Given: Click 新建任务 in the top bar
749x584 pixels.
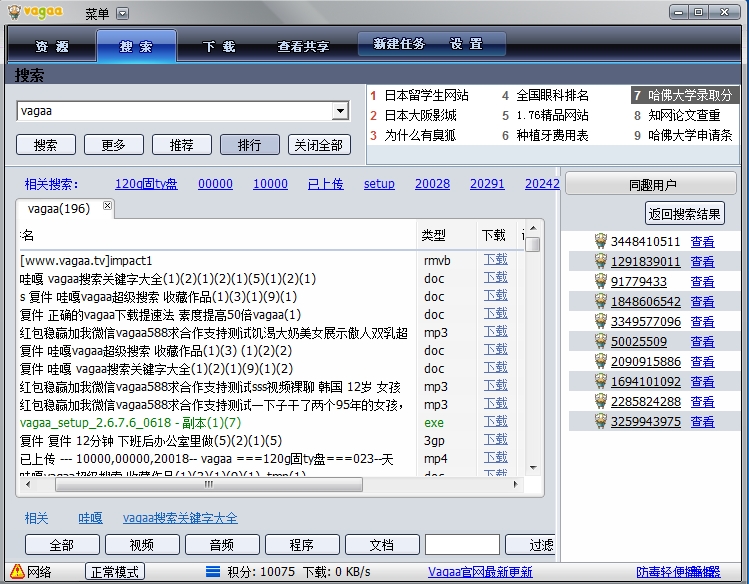Looking at the screenshot, I should 399,44.
